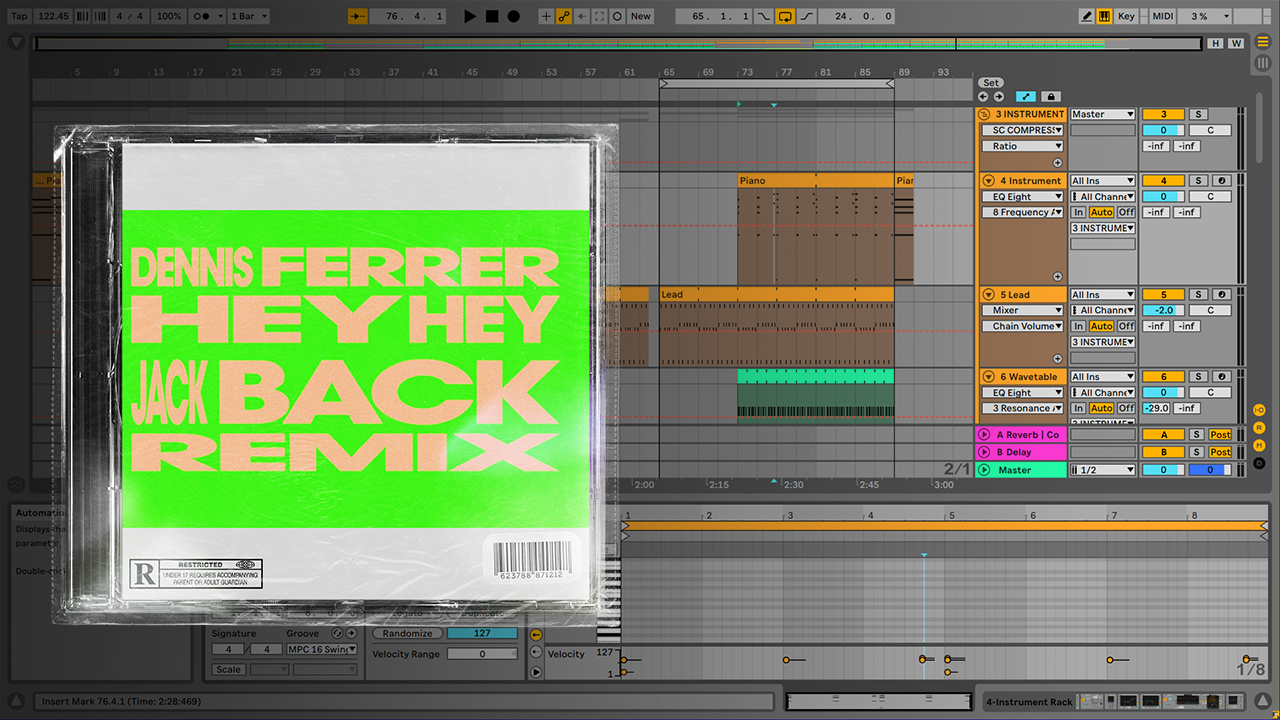Toggle the blue automation mode icon
1280x720 pixels.
tap(1026, 97)
